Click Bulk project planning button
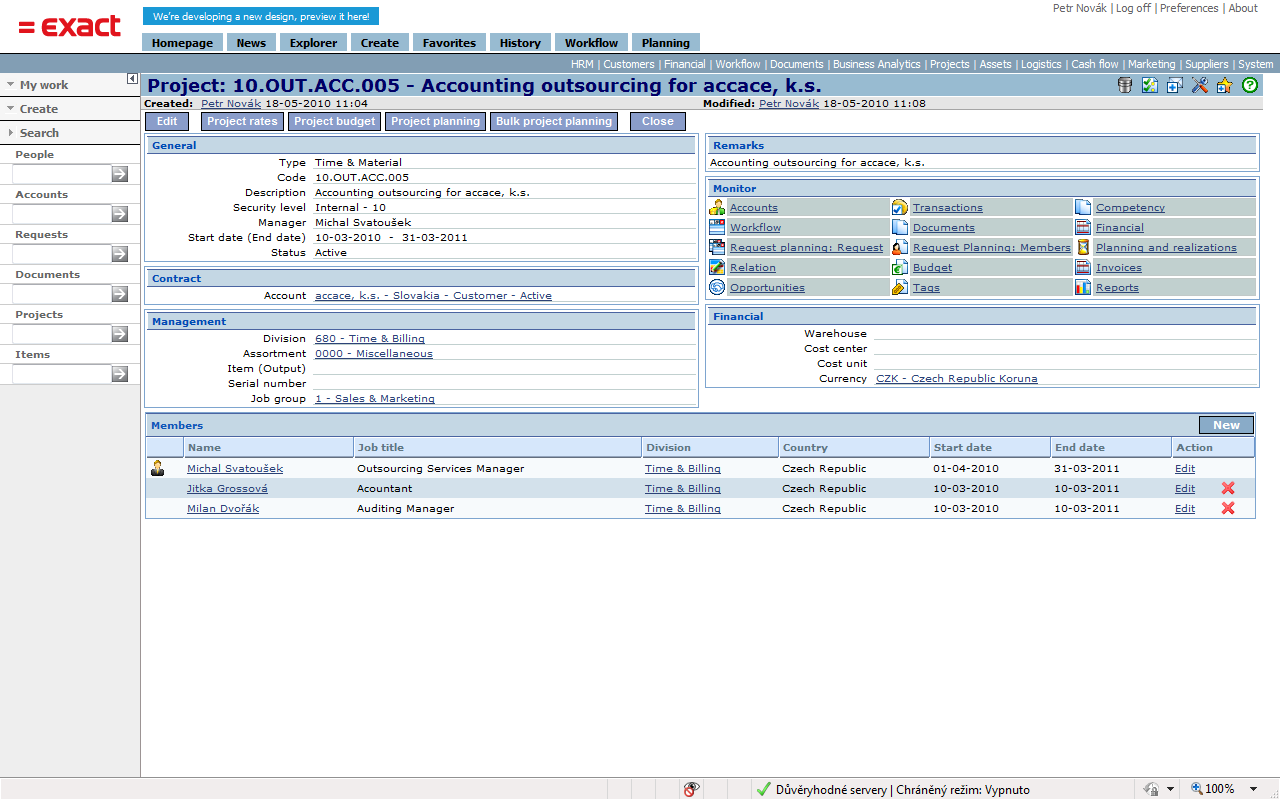This screenshot has height=800, width=1280. (554, 121)
